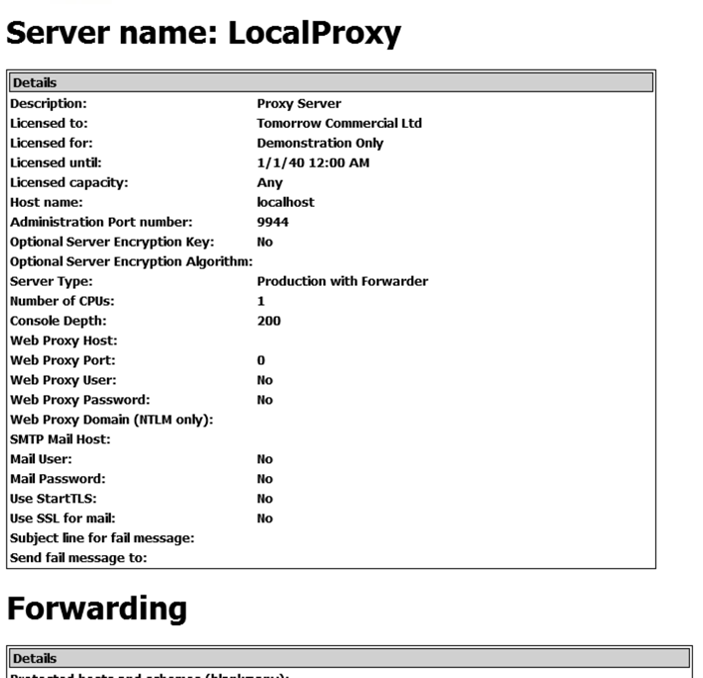Click the Licensed capacity value "Any"
This screenshot has width=703, height=678.
click(x=269, y=183)
